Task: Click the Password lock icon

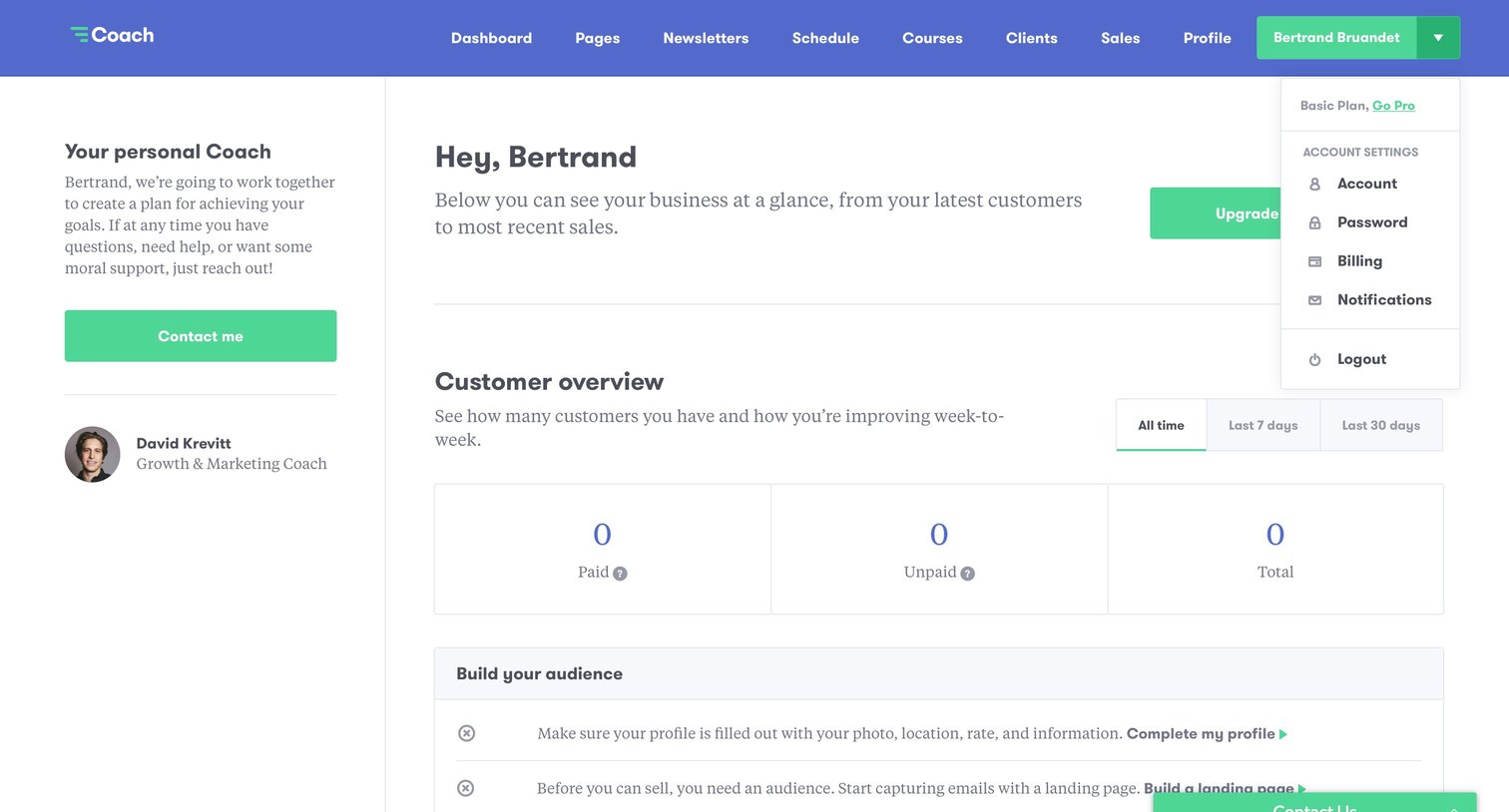Action: click(x=1314, y=223)
